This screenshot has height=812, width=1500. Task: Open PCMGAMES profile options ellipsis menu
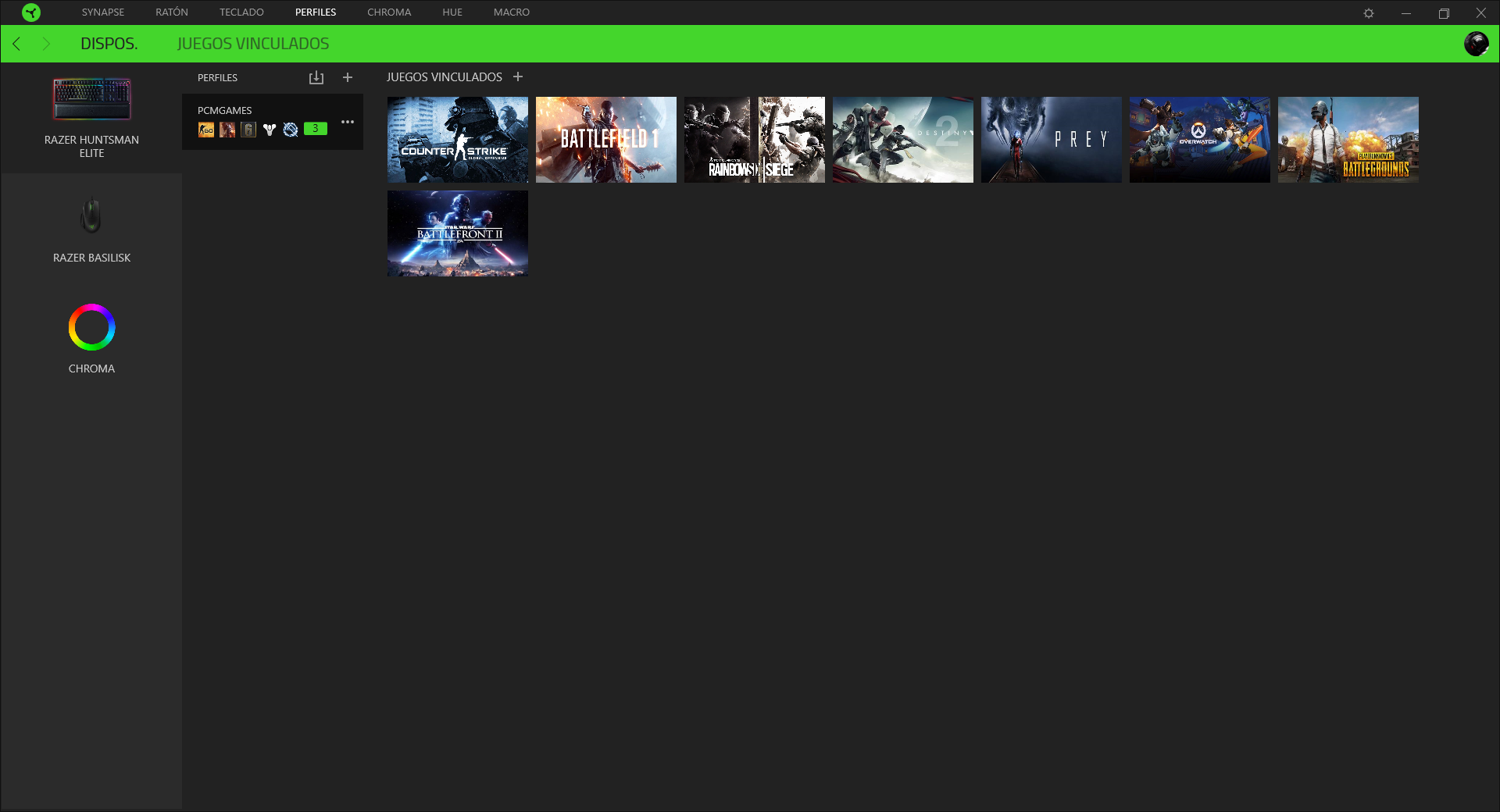coord(348,122)
